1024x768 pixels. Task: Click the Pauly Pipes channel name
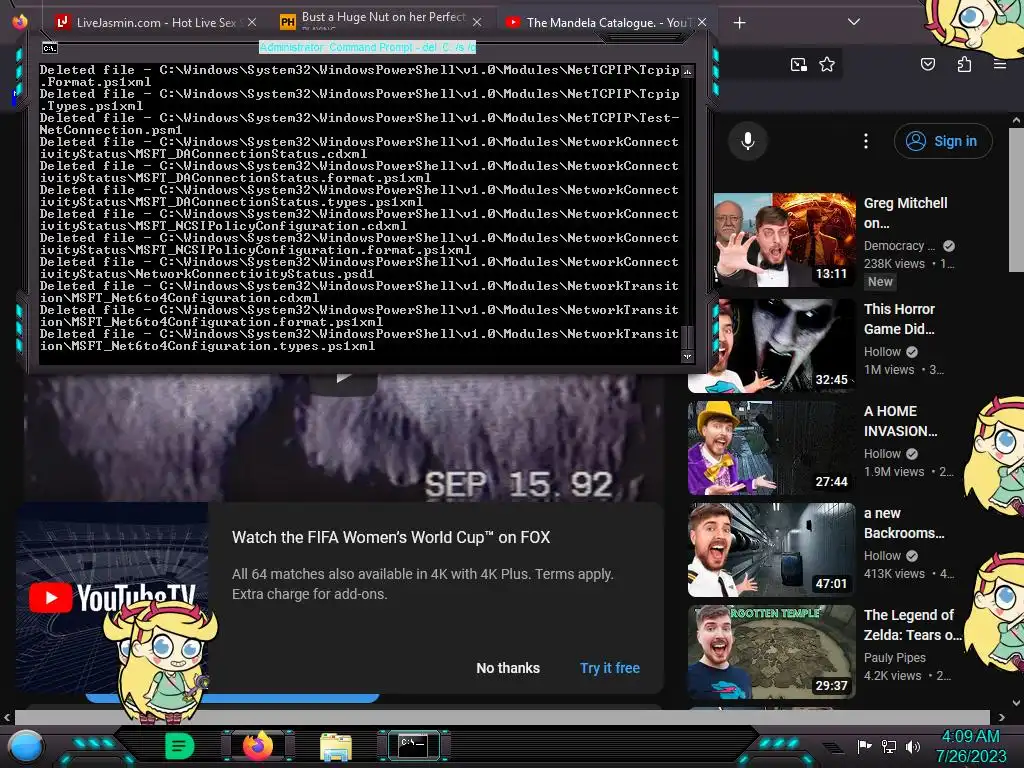(x=895, y=658)
